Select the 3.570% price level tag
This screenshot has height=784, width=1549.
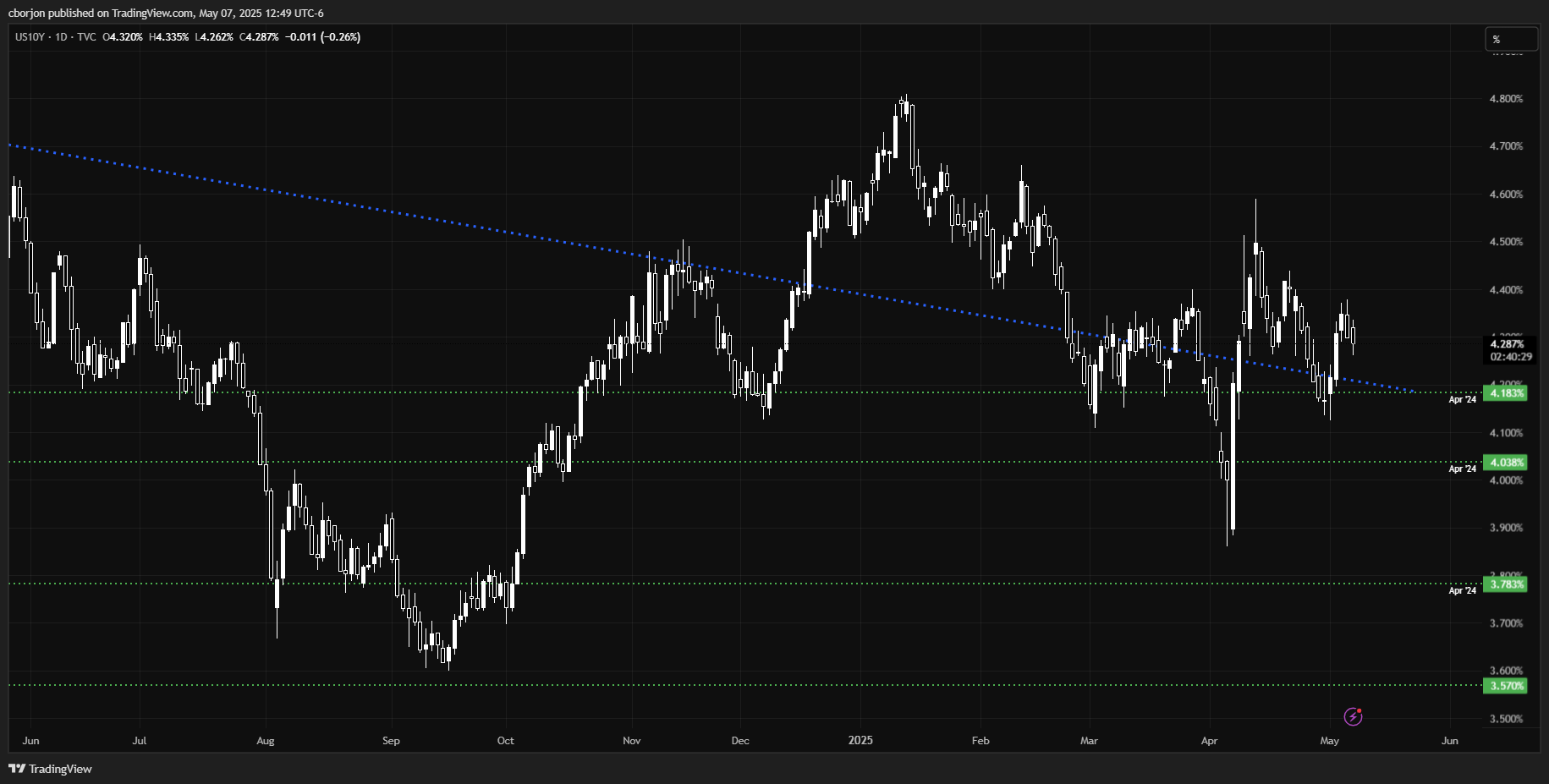pyautogui.click(x=1506, y=686)
